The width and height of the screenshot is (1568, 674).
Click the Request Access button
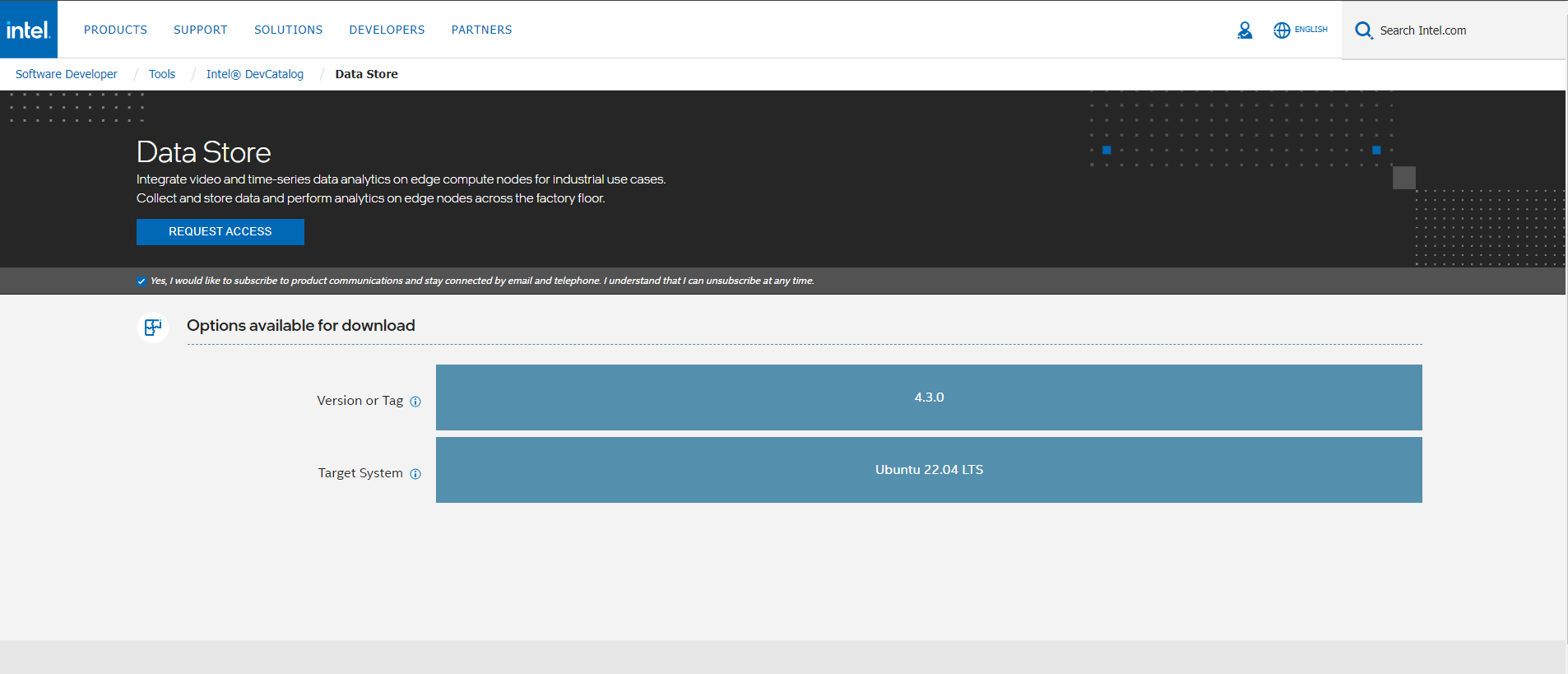[220, 232]
